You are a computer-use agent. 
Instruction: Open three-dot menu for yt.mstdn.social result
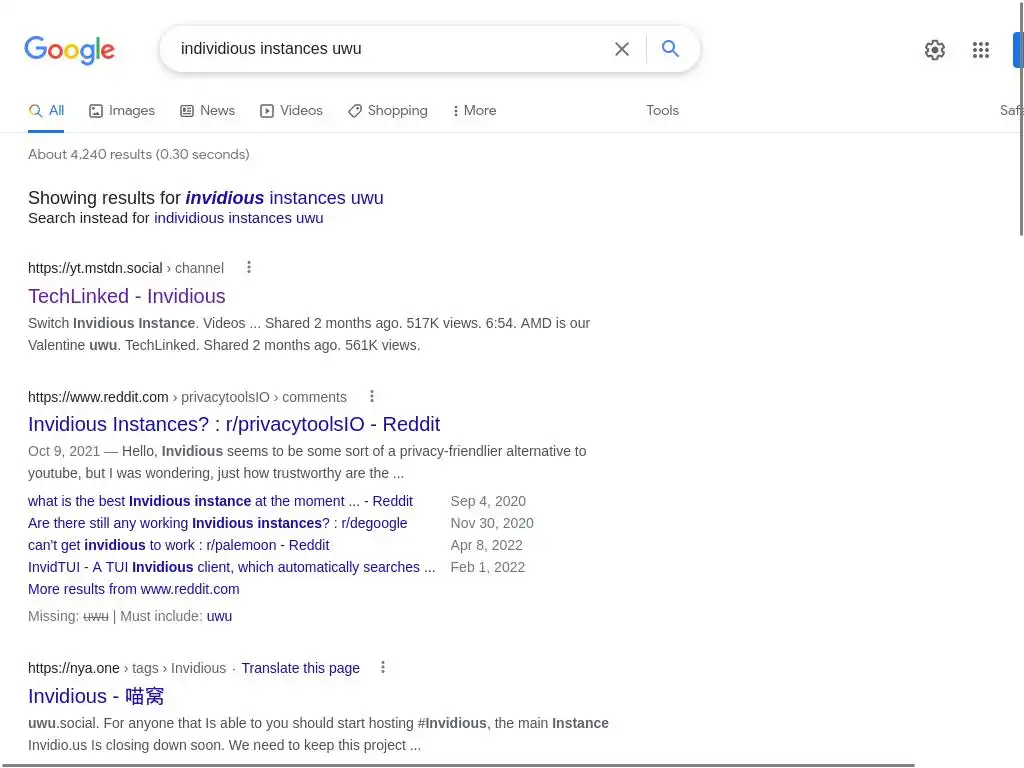click(x=249, y=267)
